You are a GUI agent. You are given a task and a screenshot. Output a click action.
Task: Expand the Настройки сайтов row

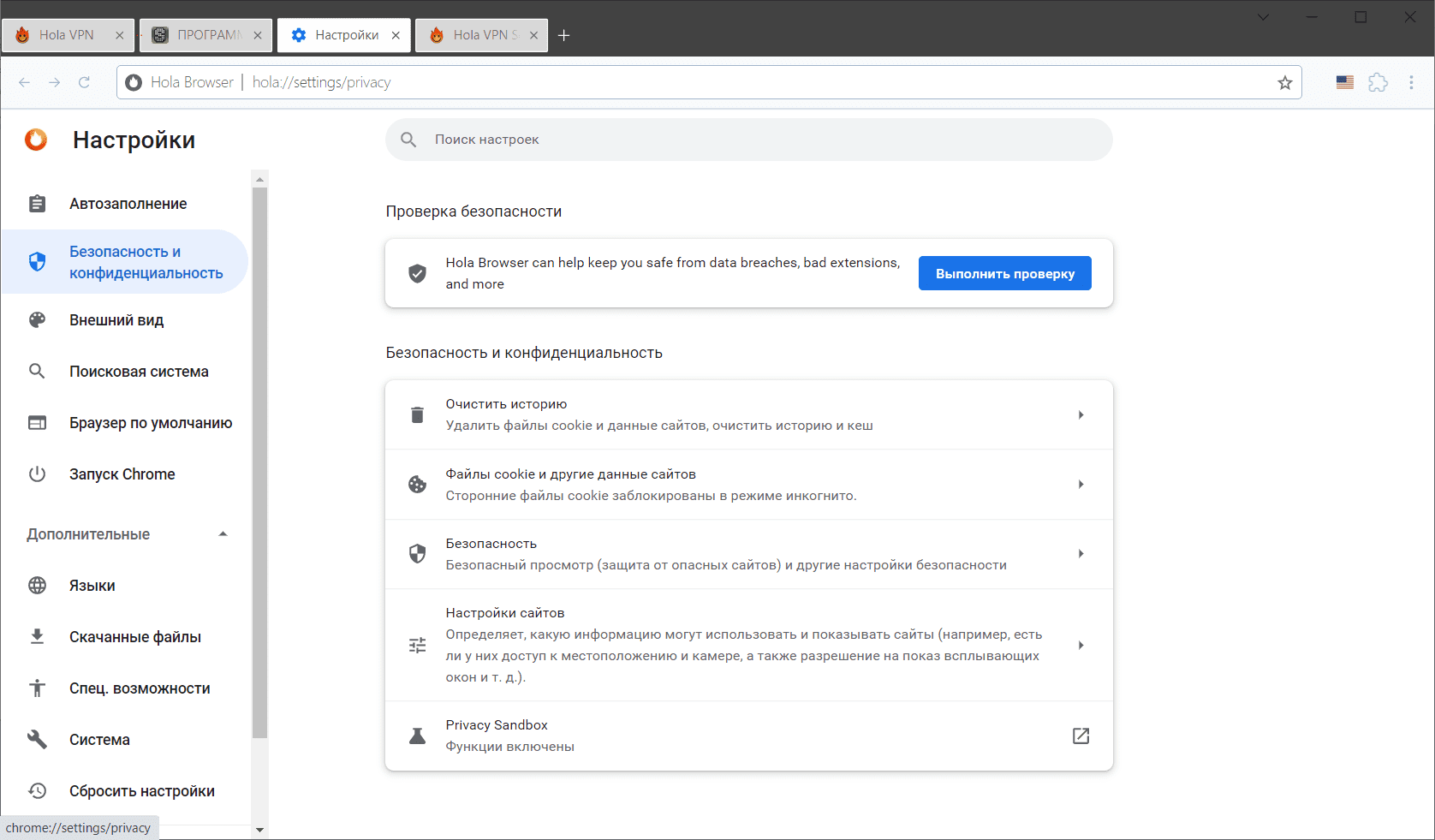pyautogui.click(x=1081, y=646)
